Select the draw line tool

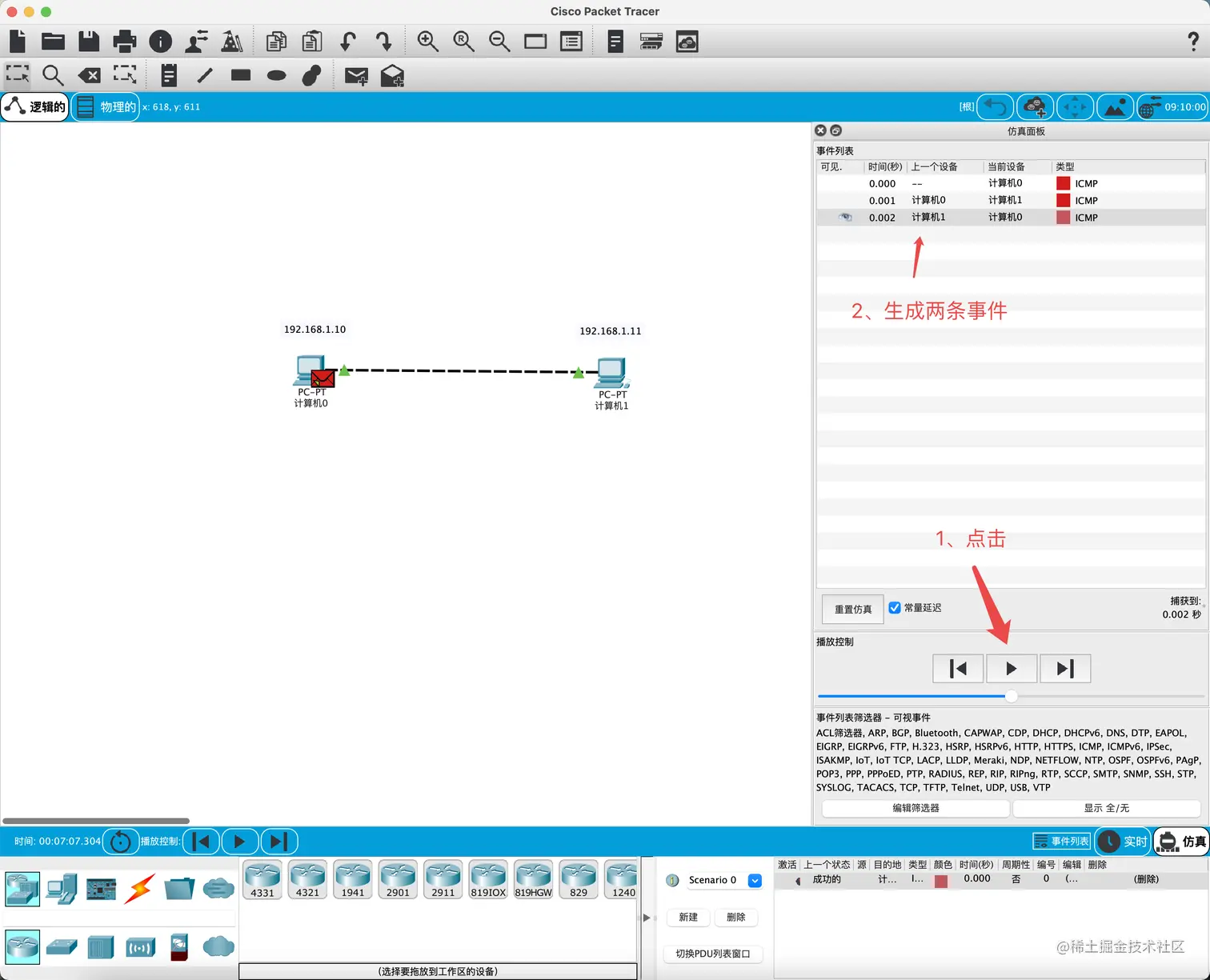[x=205, y=75]
